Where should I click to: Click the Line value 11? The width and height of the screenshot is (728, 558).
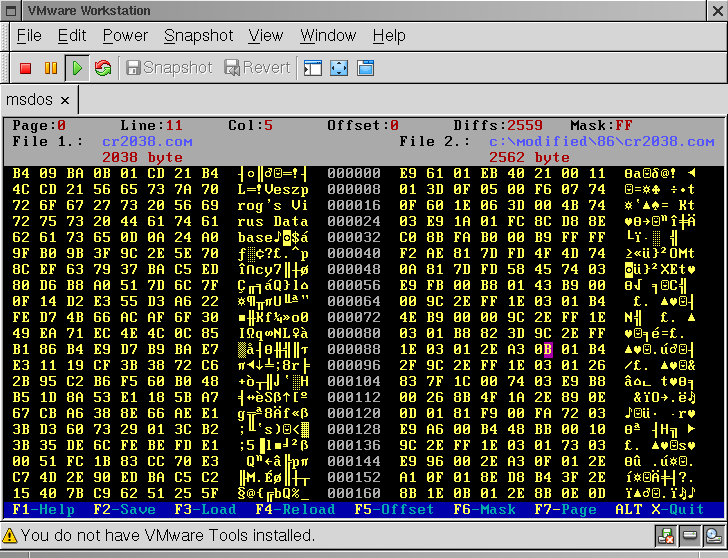[x=174, y=126]
